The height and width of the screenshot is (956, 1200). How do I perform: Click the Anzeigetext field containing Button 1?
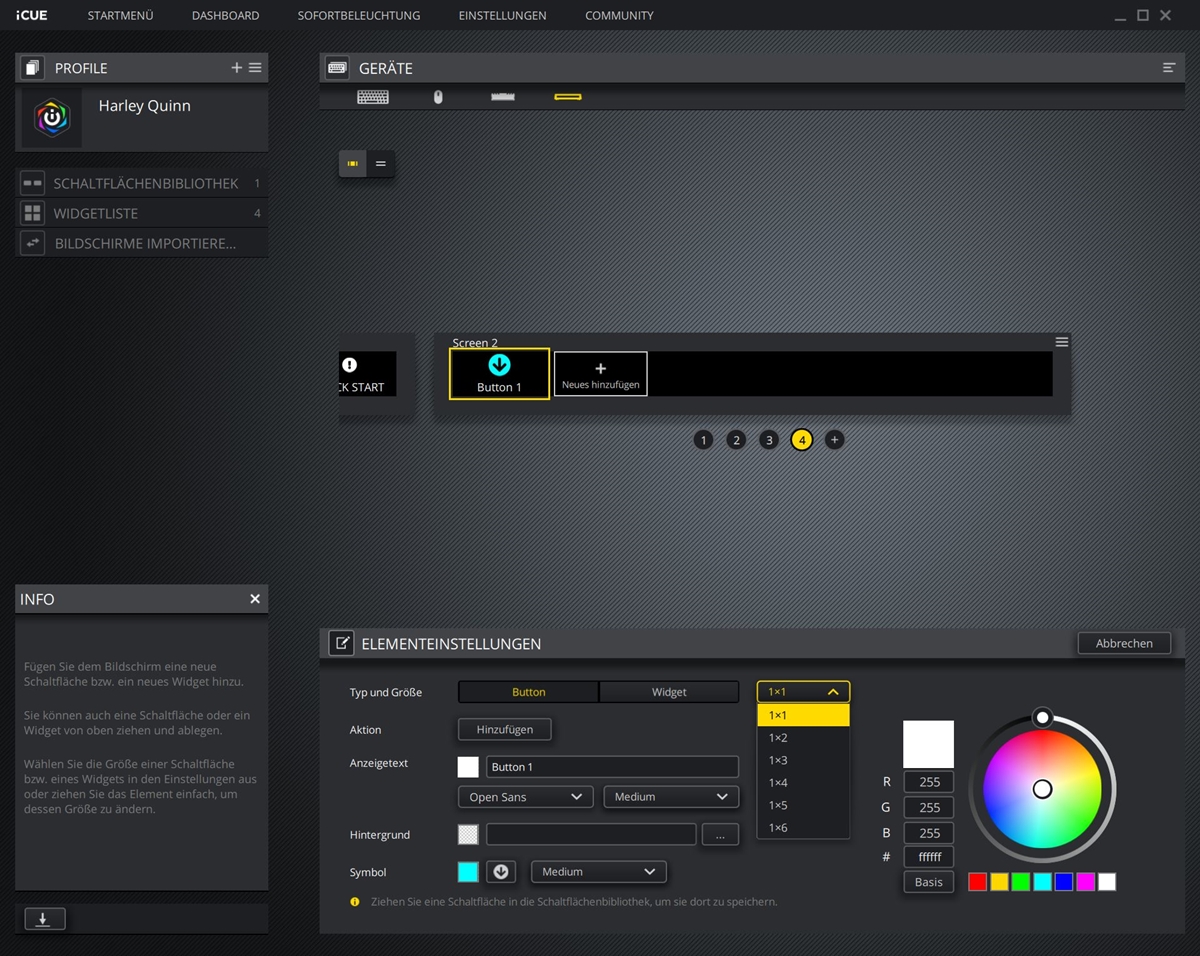(x=612, y=767)
